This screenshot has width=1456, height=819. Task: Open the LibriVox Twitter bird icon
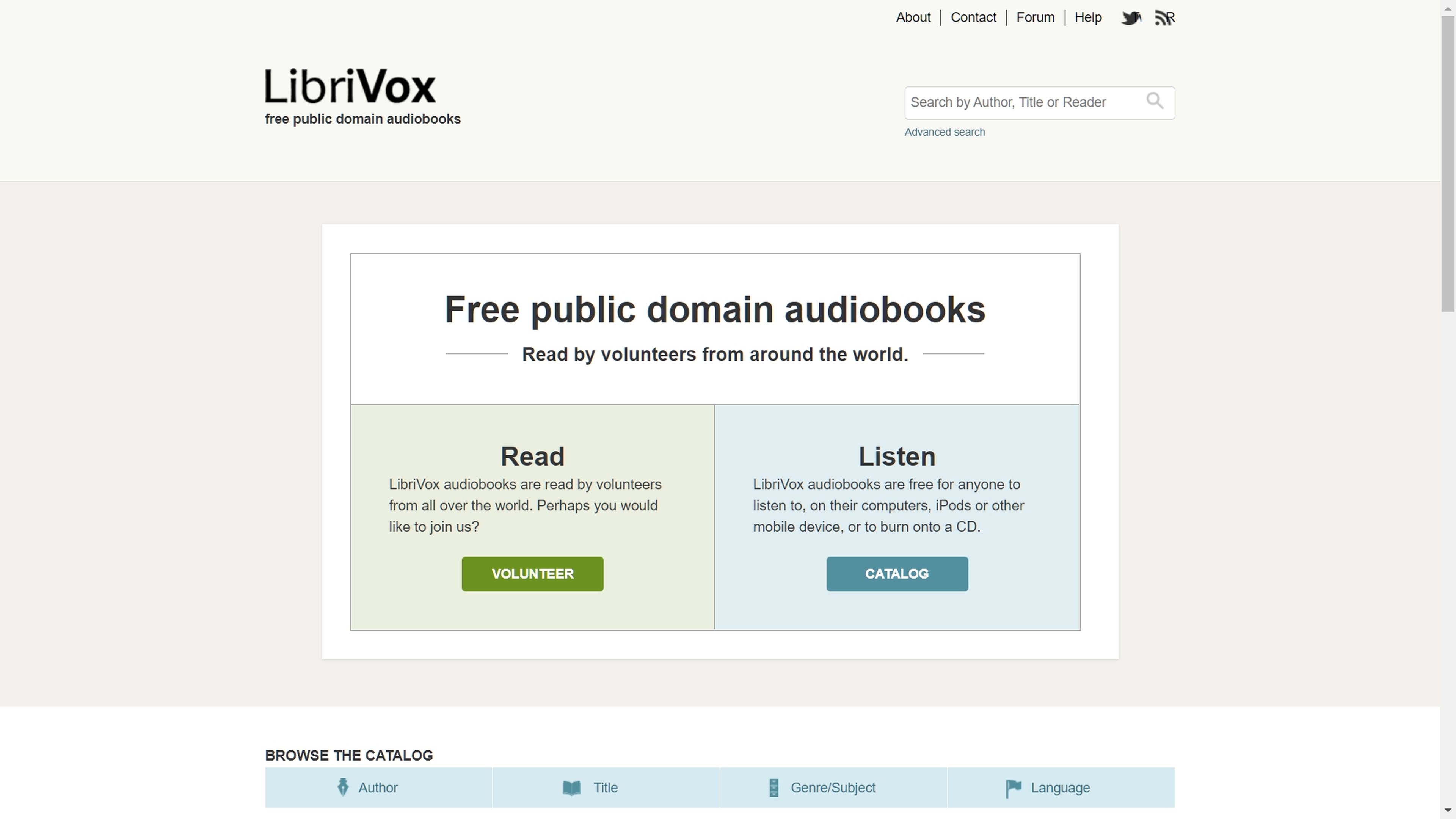[1130, 18]
